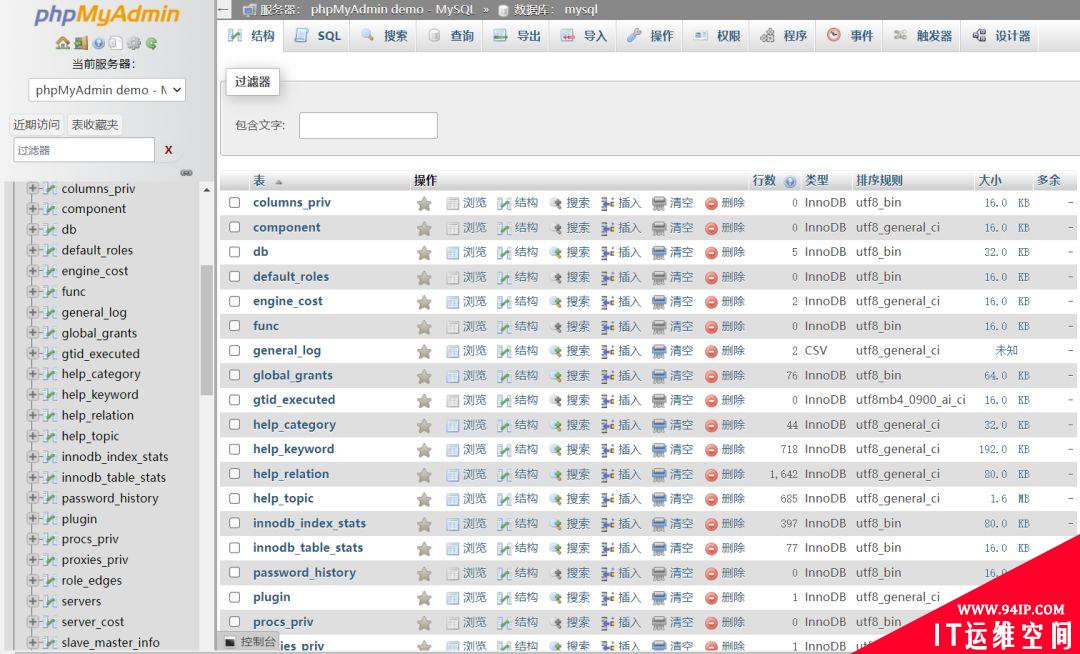Open the 设计器 designer tab
The height and width of the screenshot is (654, 1080).
tap(1001, 36)
